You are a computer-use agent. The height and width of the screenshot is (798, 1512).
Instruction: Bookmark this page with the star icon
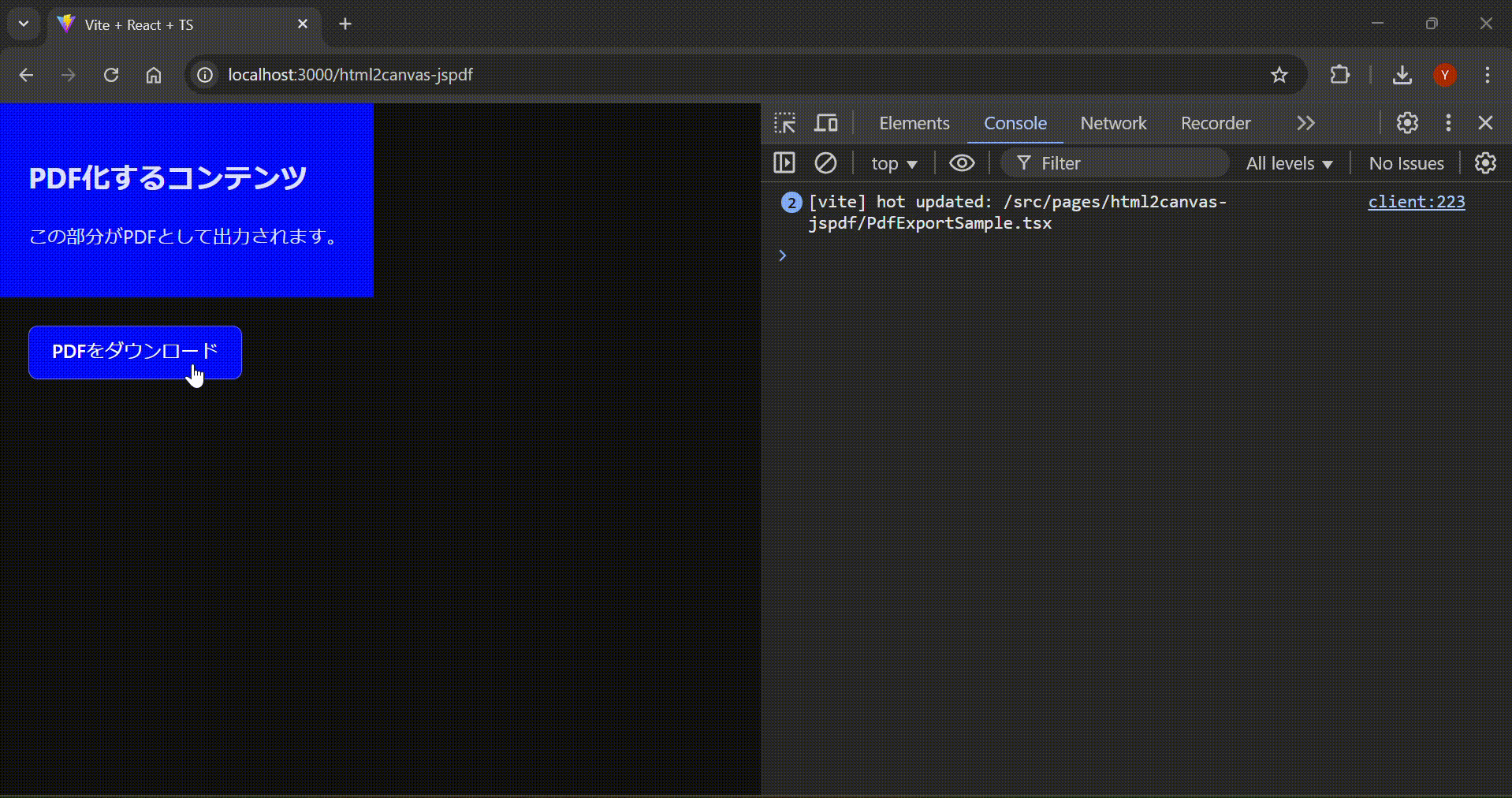coord(1279,75)
